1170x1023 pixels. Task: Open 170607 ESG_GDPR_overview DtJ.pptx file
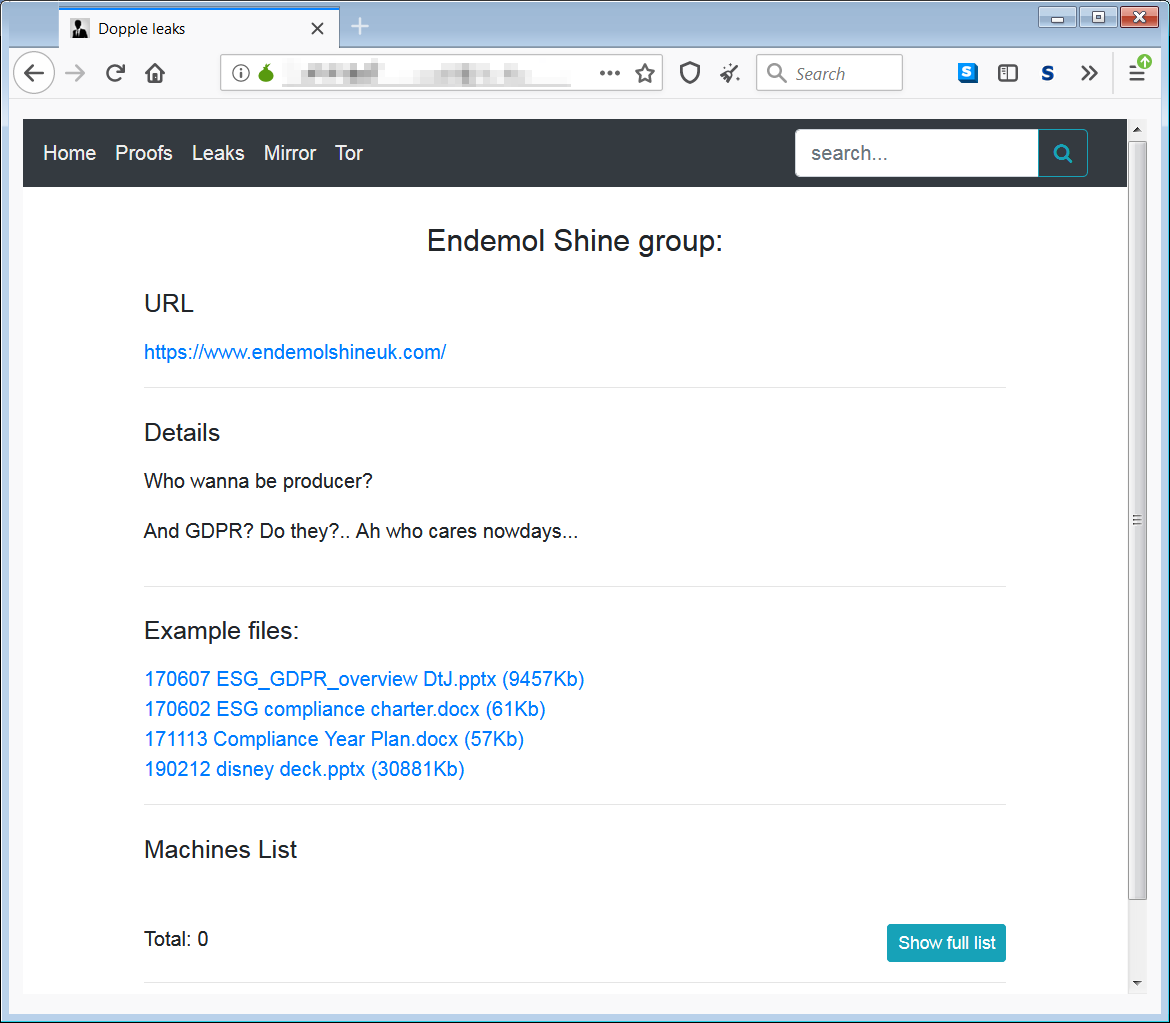point(364,679)
